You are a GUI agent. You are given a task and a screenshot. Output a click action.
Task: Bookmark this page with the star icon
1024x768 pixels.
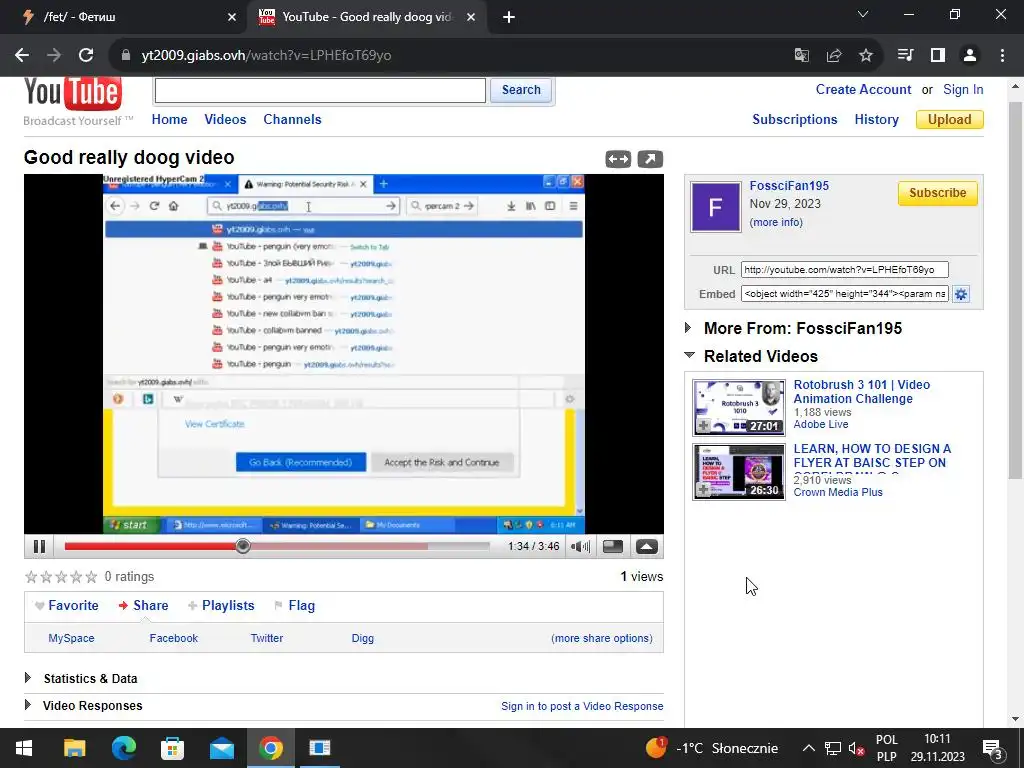866,56
